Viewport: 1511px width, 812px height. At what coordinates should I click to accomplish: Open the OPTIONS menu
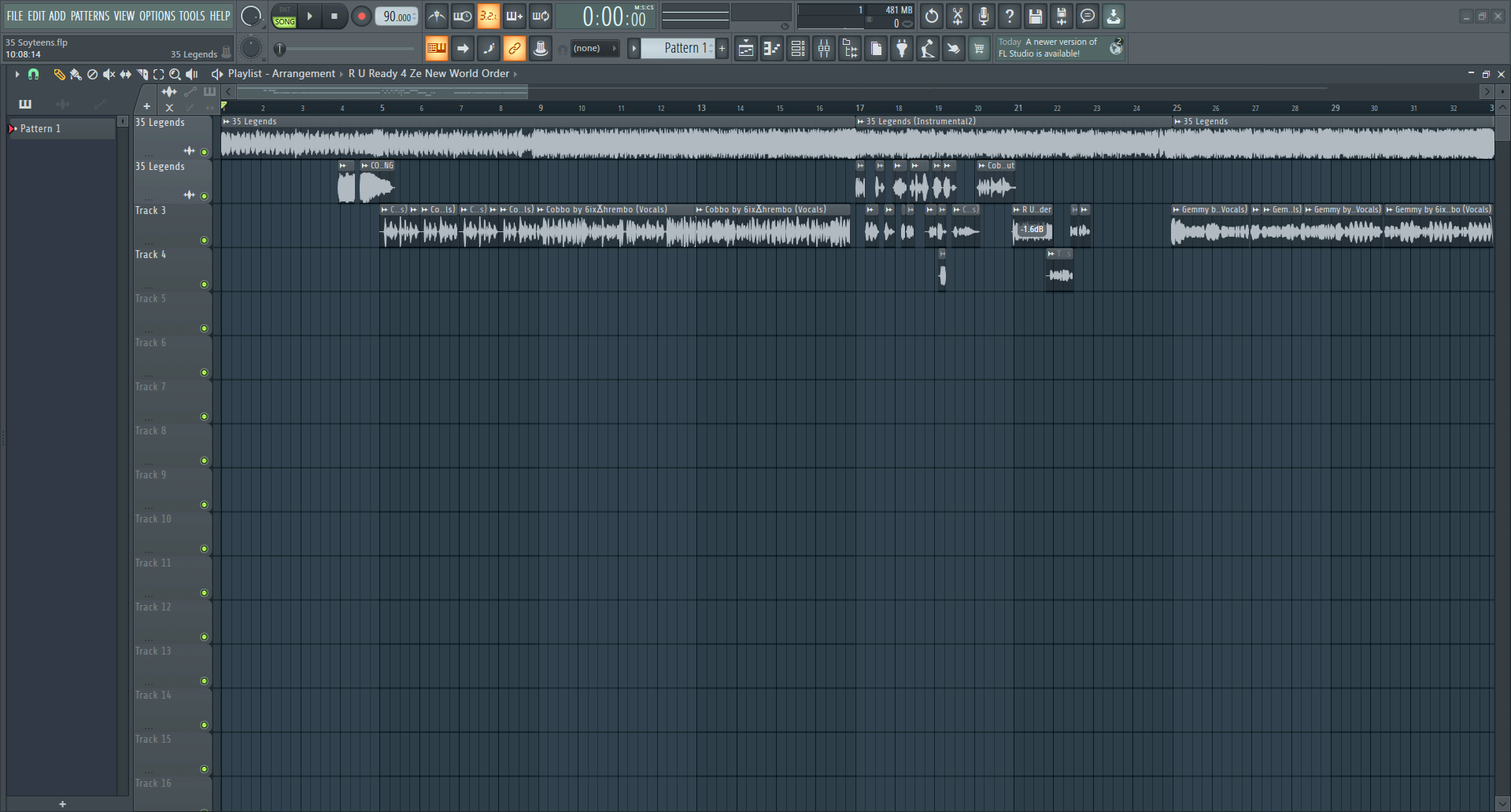(x=157, y=16)
